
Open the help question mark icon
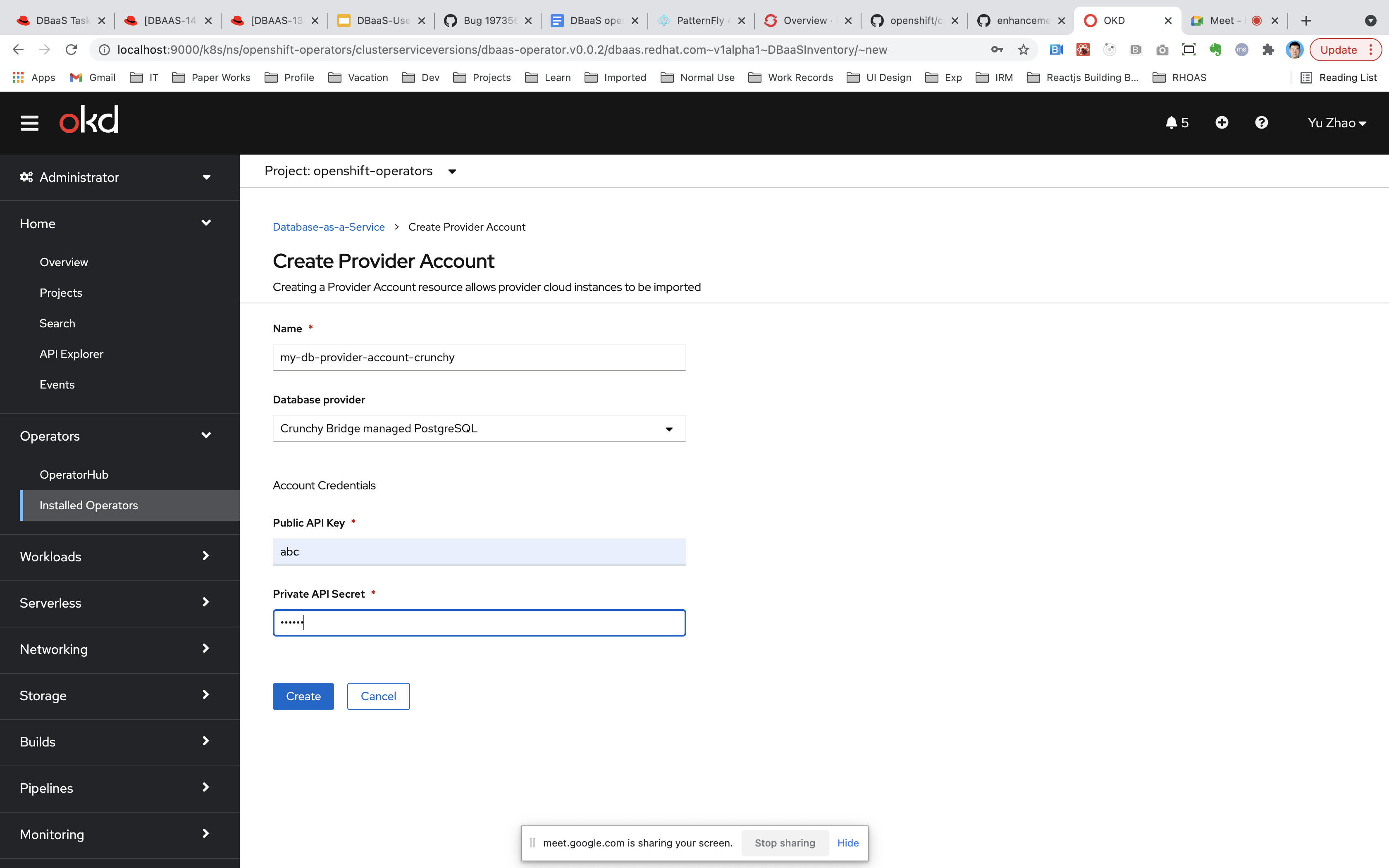[x=1261, y=123]
